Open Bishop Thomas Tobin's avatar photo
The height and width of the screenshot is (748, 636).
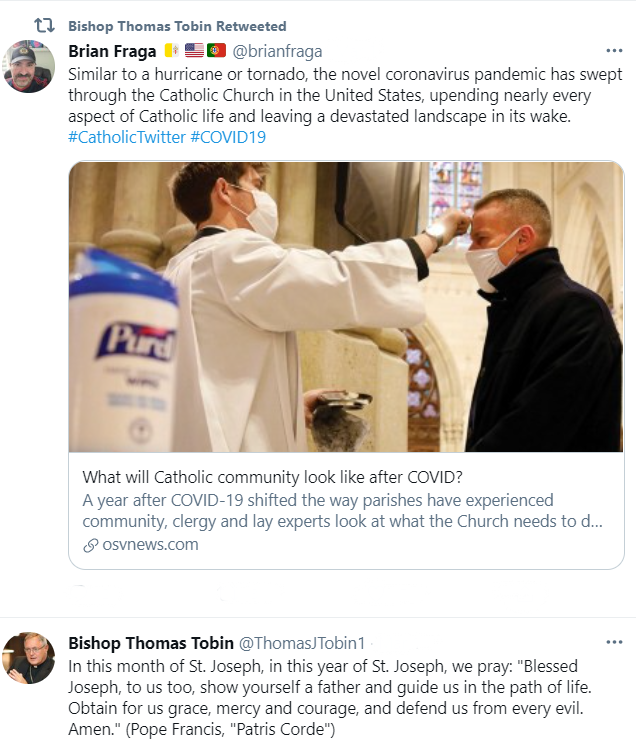[29, 658]
